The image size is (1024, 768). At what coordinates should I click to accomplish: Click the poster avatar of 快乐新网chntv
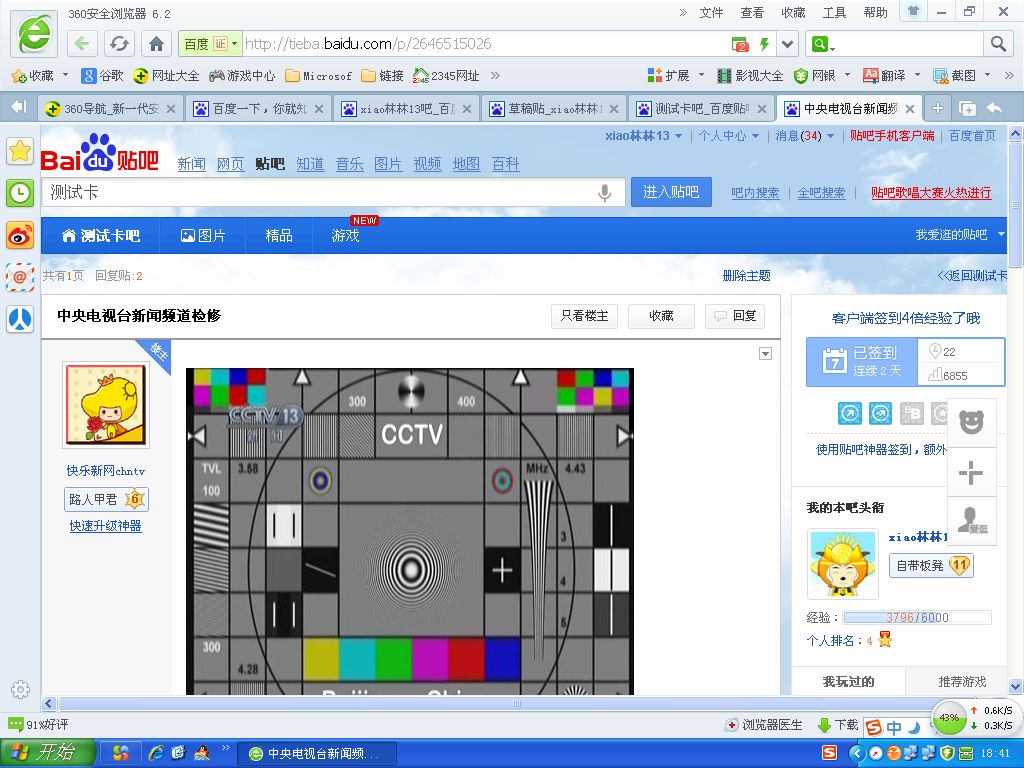[x=106, y=406]
